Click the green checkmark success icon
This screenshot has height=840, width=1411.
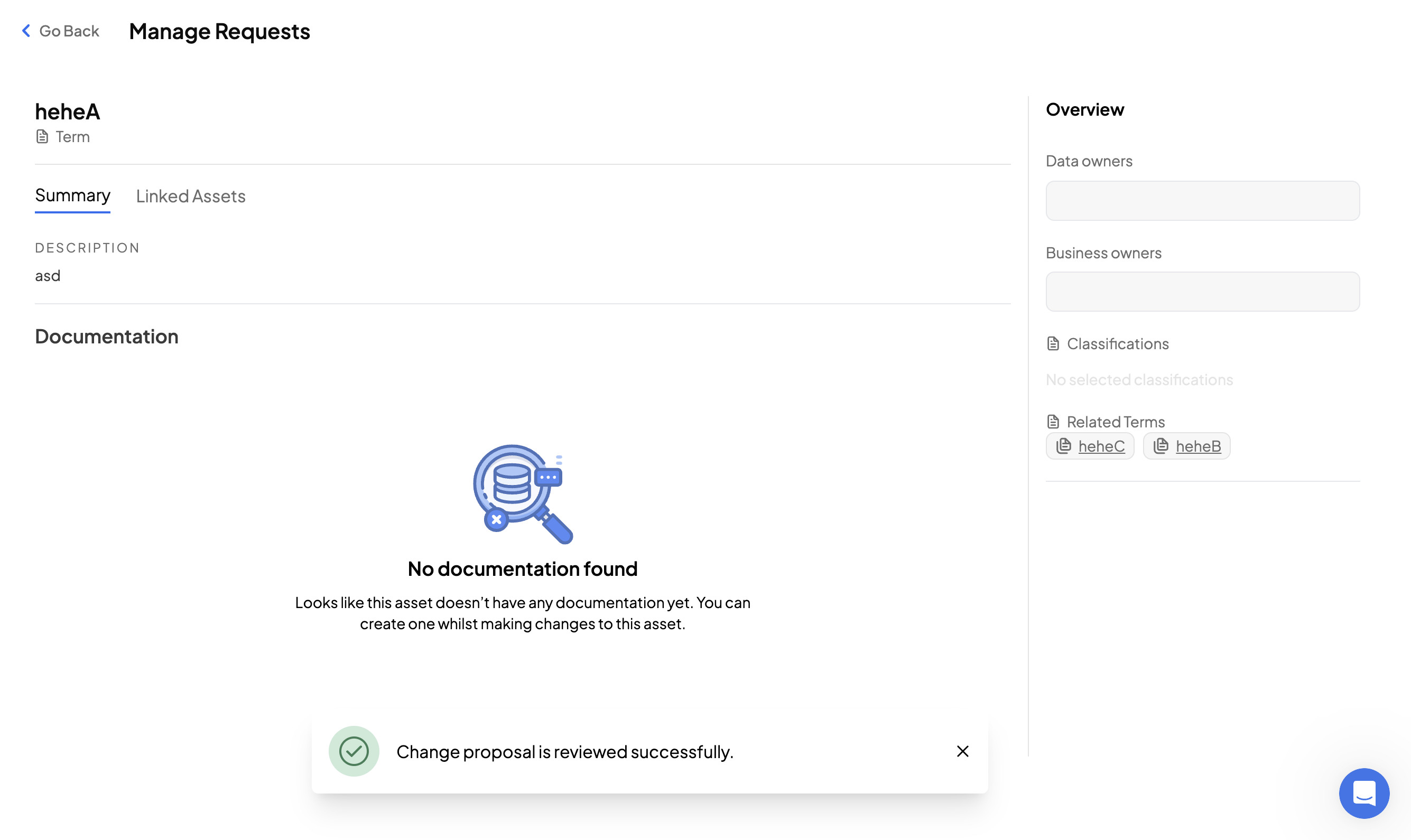tap(354, 751)
